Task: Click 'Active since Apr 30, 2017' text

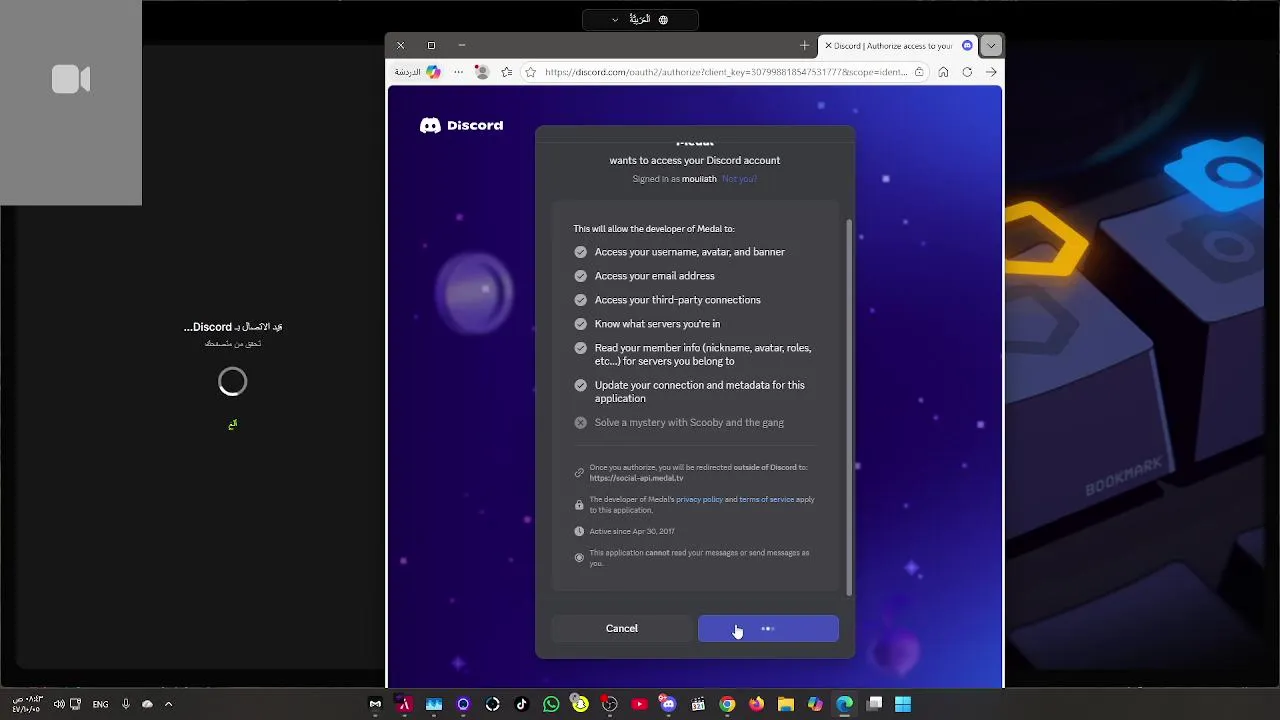Action: pyautogui.click(x=632, y=531)
